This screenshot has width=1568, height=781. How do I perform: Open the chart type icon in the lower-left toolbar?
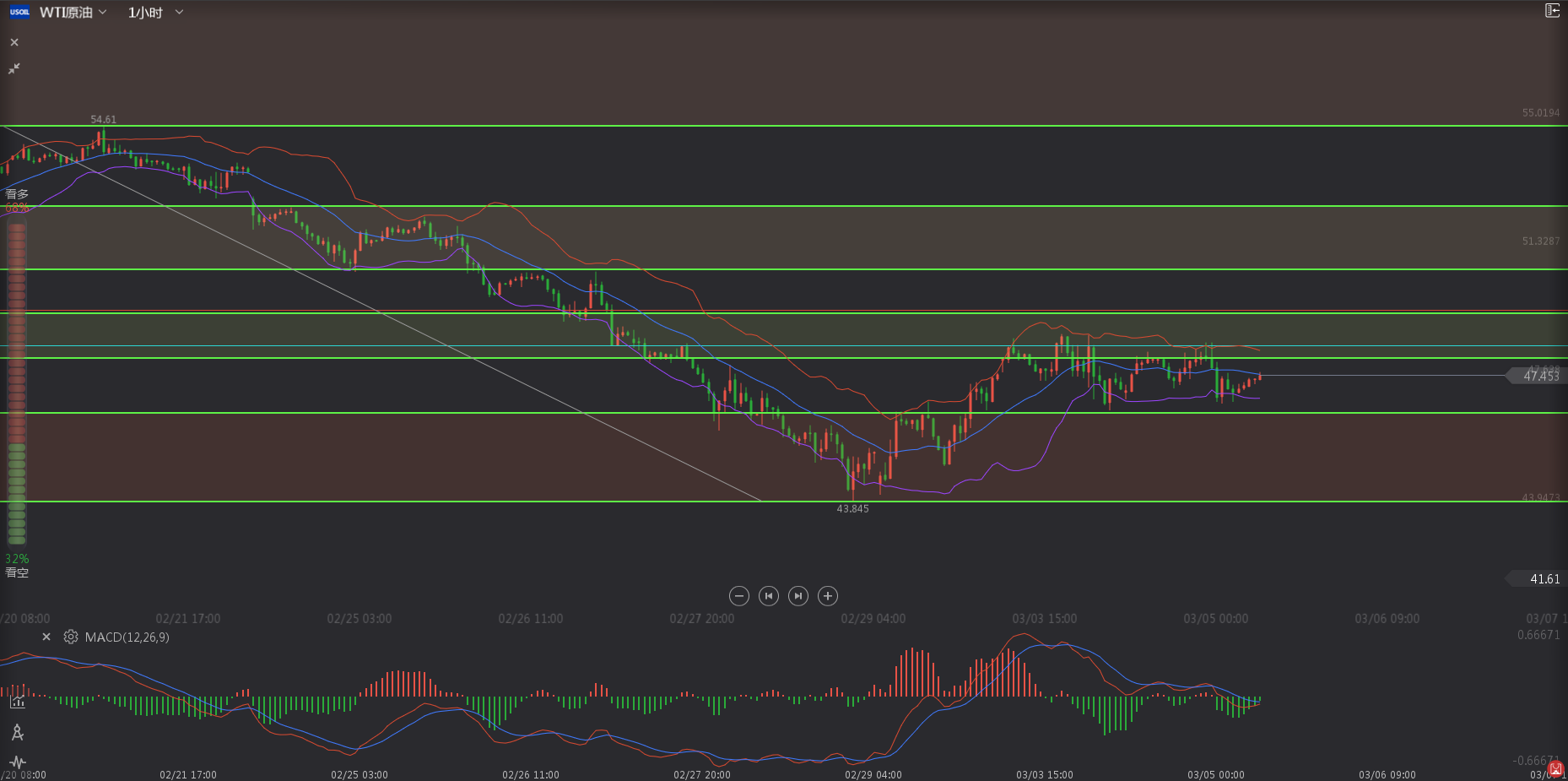click(x=17, y=702)
